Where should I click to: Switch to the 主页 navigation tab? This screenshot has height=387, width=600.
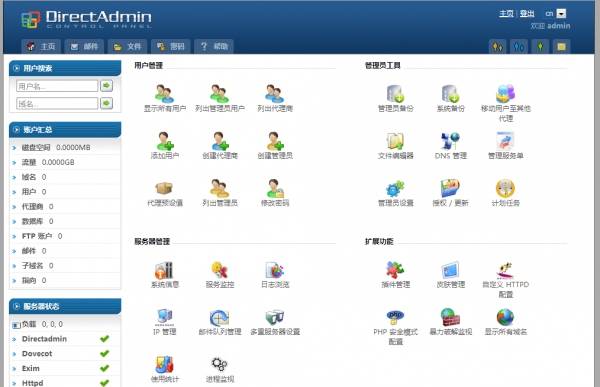click(x=41, y=46)
